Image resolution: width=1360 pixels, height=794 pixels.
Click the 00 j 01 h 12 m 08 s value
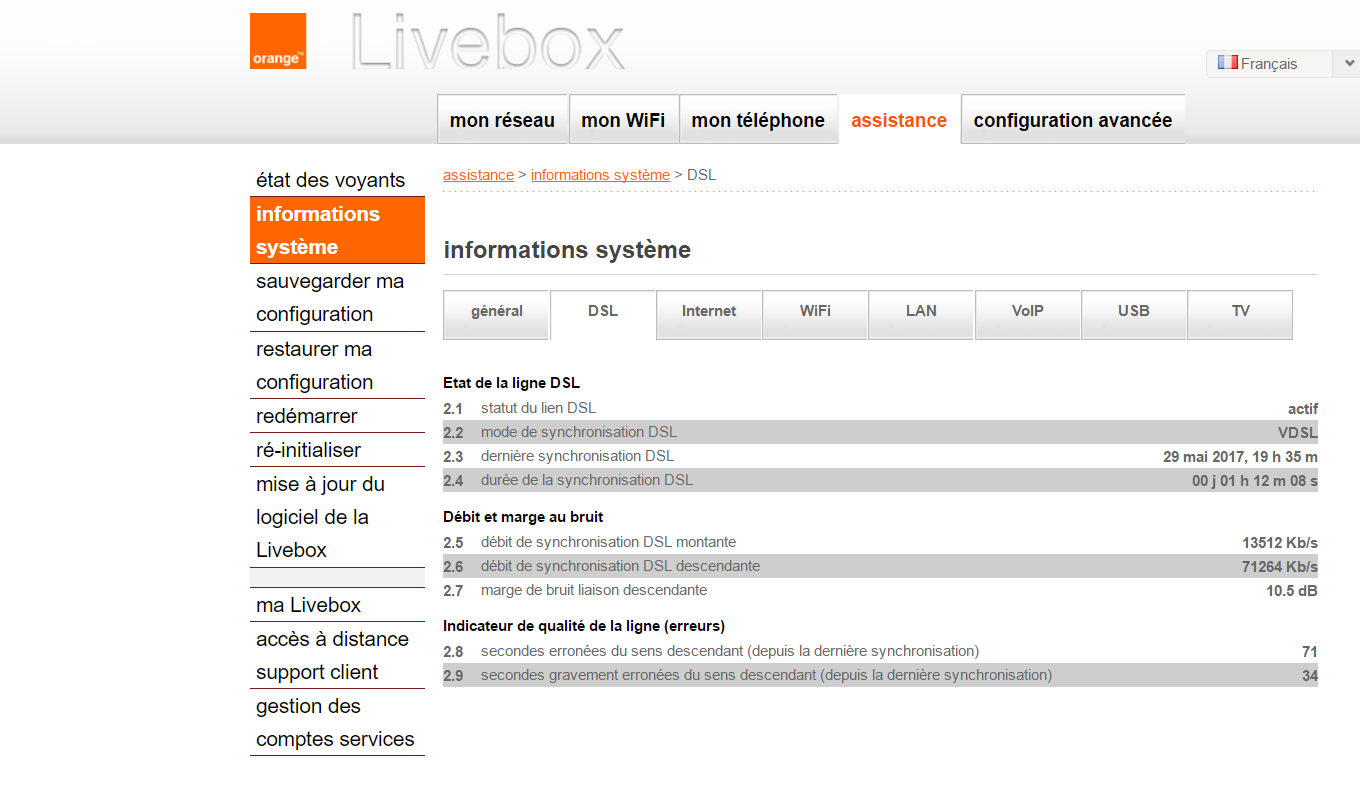coord(1255,480)
